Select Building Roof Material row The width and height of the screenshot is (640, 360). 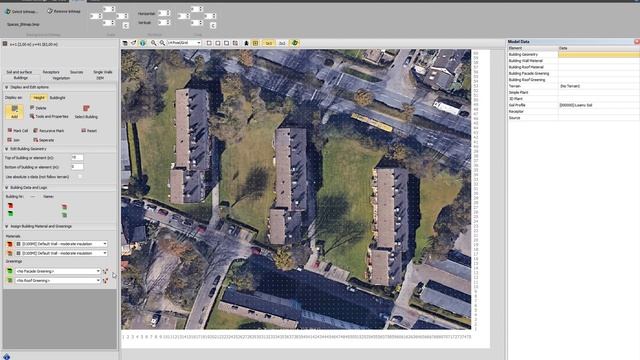pos(573,67)
